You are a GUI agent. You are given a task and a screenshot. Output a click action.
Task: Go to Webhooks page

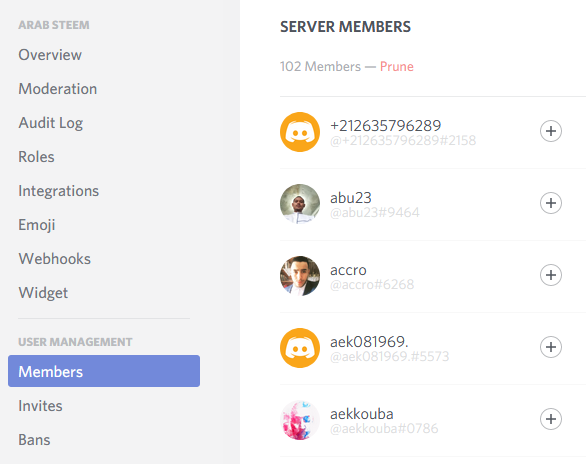point(55,259)
